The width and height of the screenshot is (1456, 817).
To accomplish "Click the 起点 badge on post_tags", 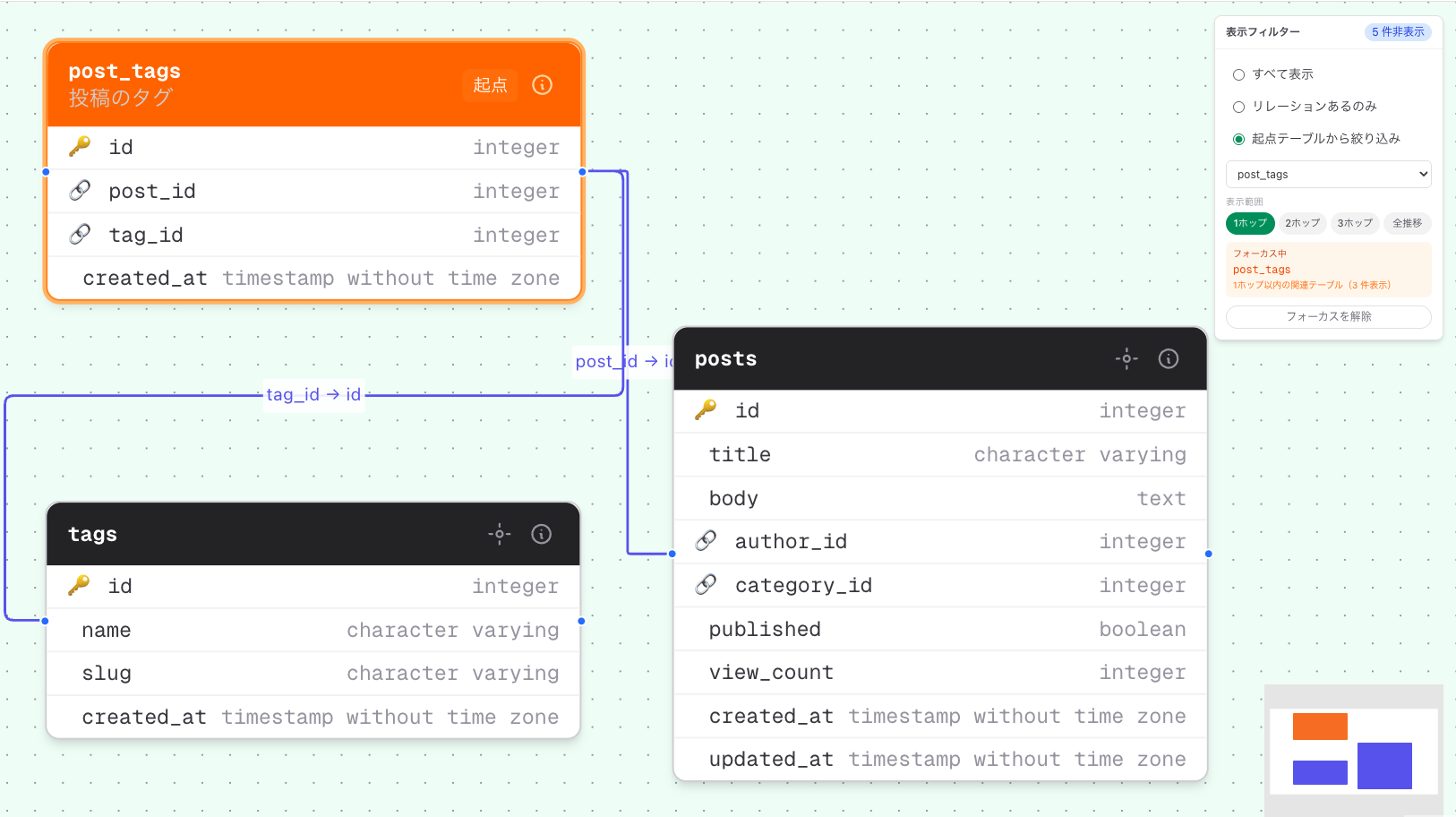I will click(x=490, y=85).
